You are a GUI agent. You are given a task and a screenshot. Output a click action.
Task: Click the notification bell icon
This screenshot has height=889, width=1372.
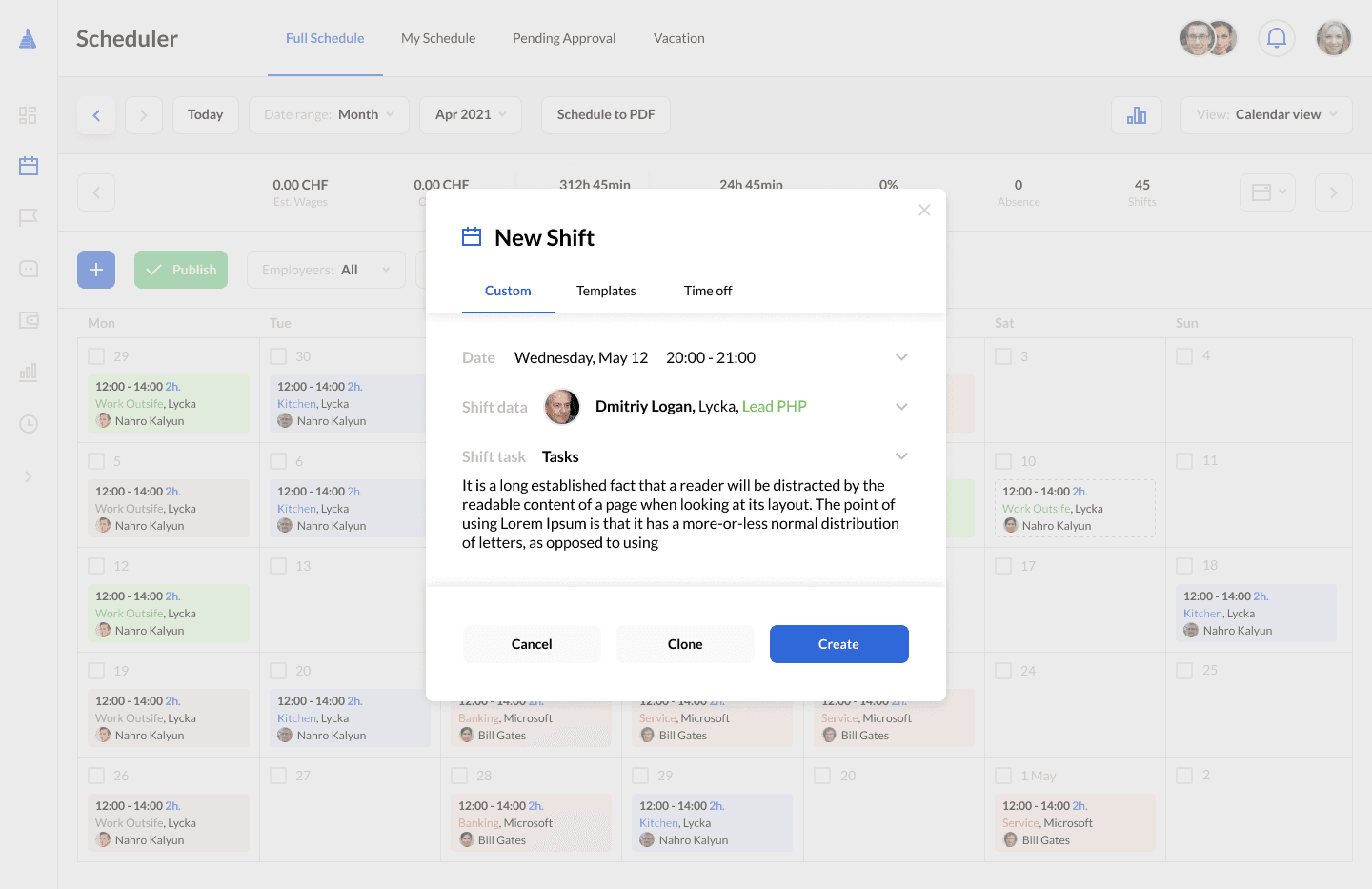pos(1276,38)
